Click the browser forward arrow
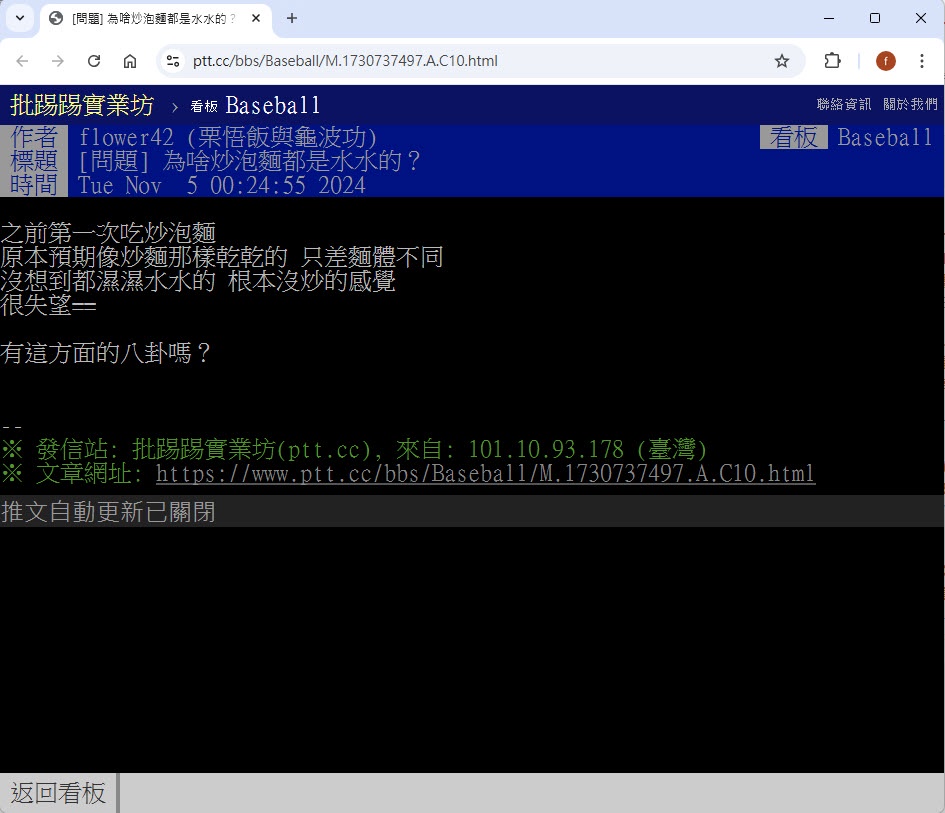The image size is (945, 813). pyautogui.click(x=58, y=61)
